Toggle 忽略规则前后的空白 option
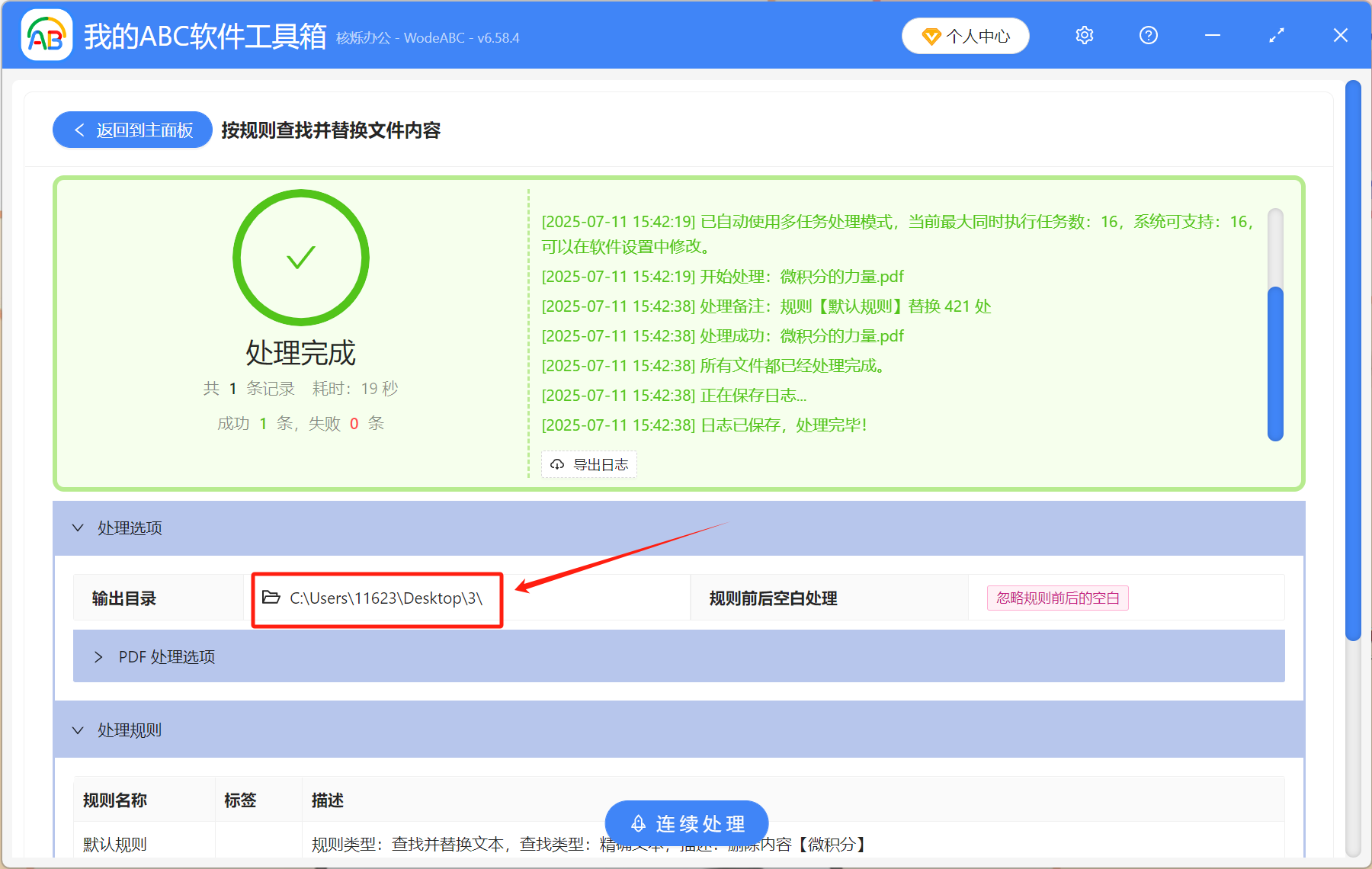The image size is (1372, 869). pos(1058,598)
